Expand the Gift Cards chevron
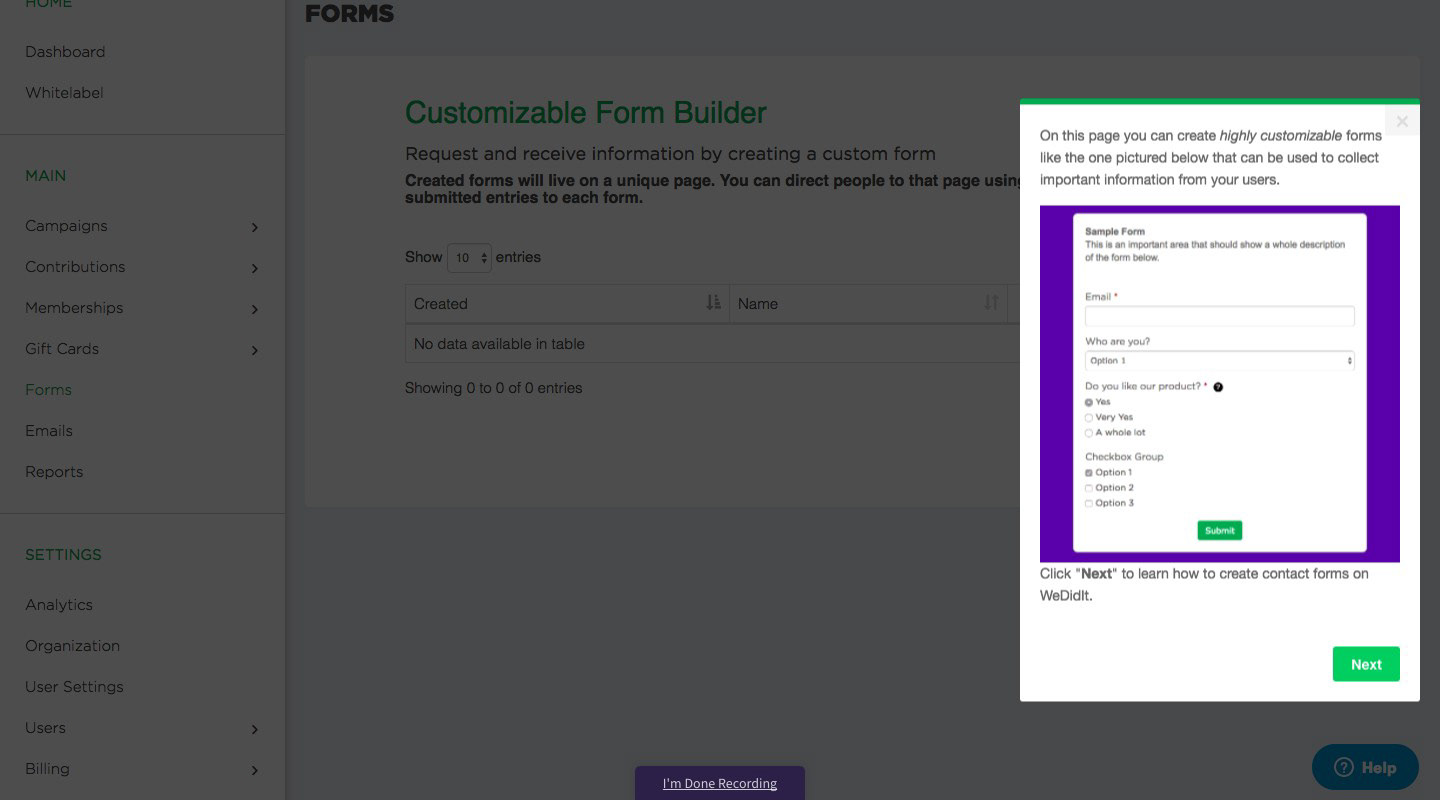The height and width of the screenshot is (800, 1440). point(255,350)
